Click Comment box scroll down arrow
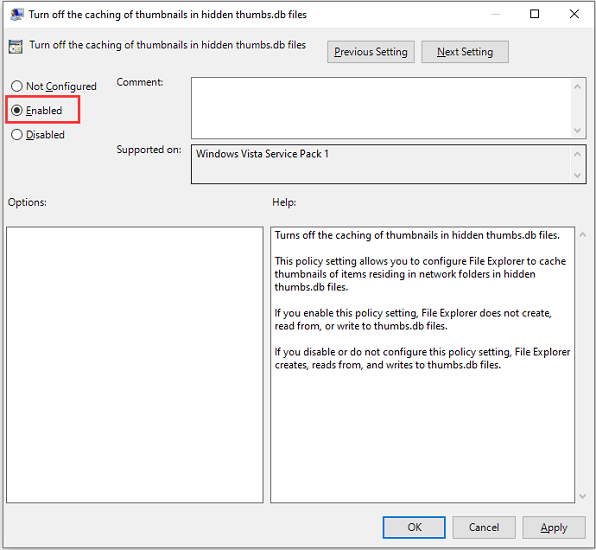The width and height of the screenshot is (596, 550). click(x=577, y=130)
